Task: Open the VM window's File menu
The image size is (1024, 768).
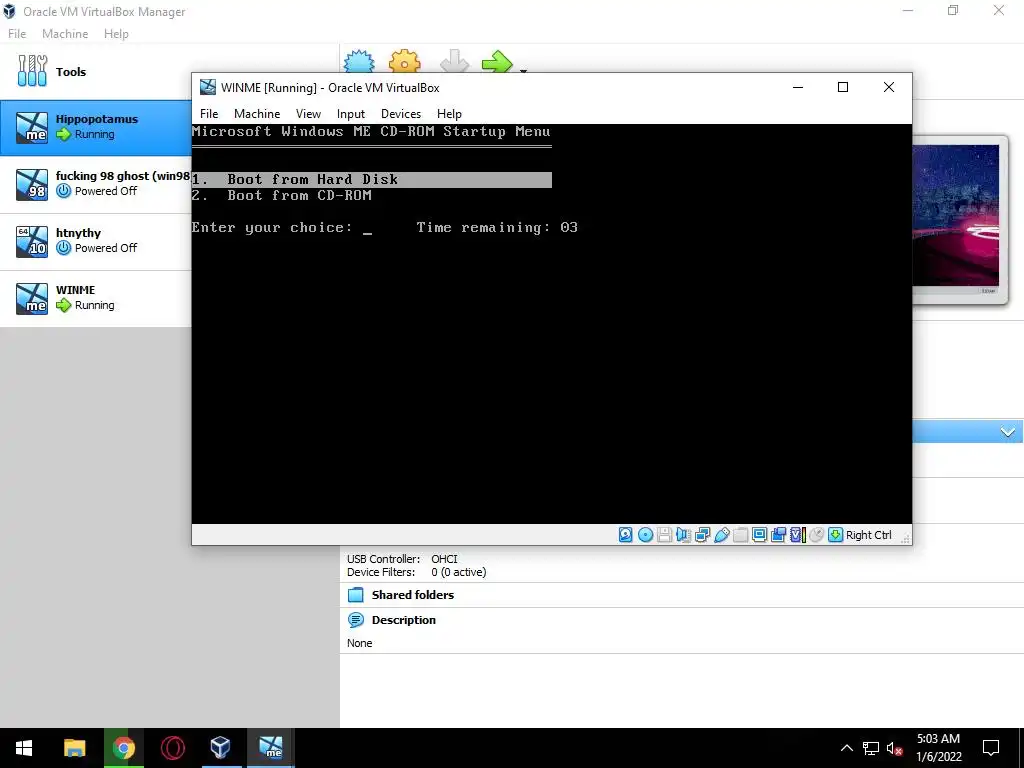Action: (209, 114)
